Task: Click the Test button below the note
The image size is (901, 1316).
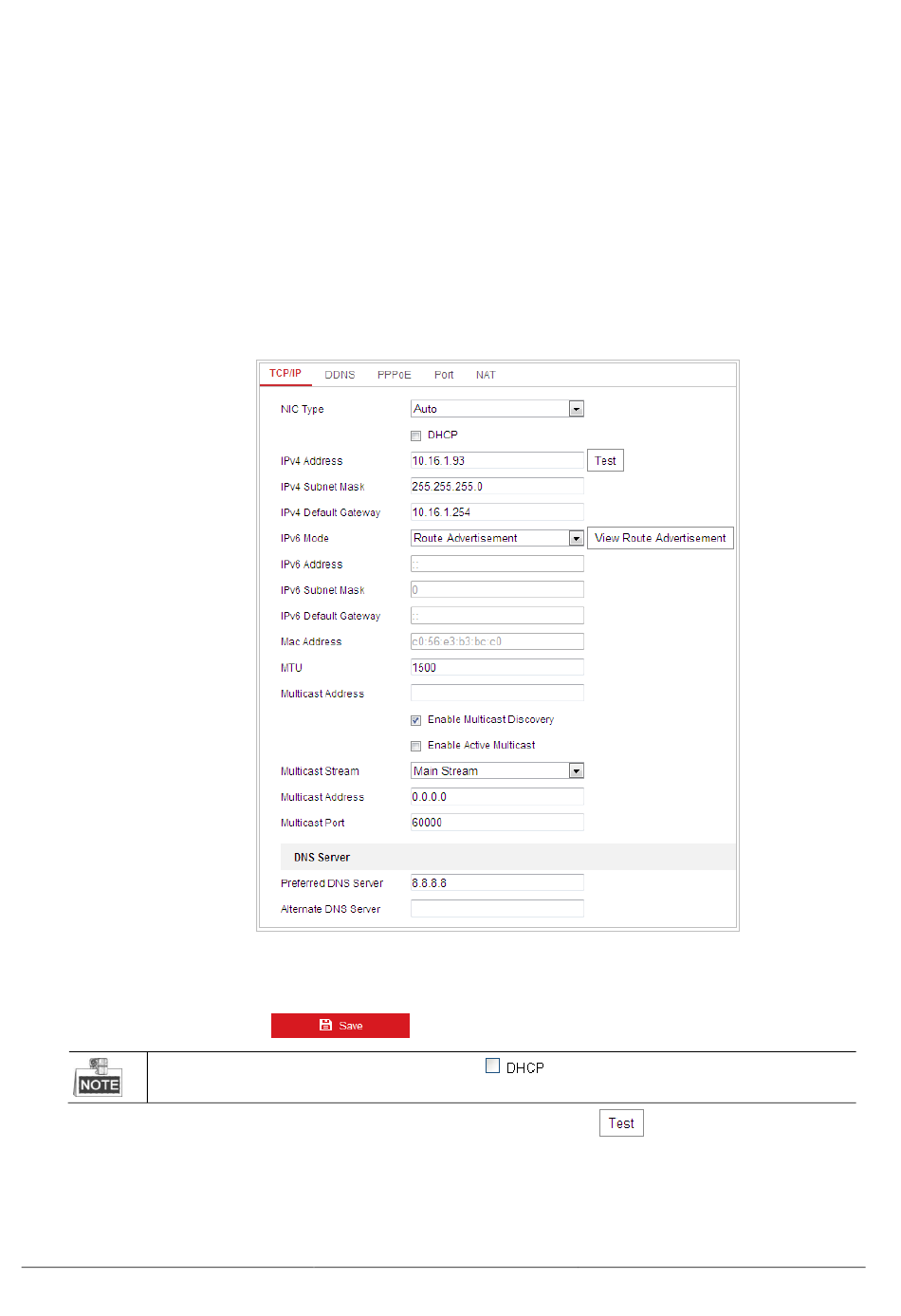Action: coord(621,1123)
